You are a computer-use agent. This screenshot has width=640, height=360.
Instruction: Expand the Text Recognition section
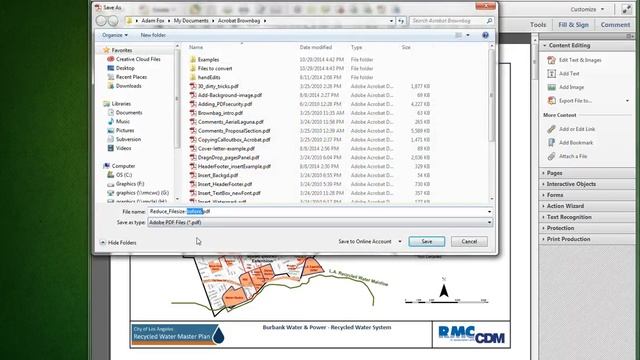[587, 217]
